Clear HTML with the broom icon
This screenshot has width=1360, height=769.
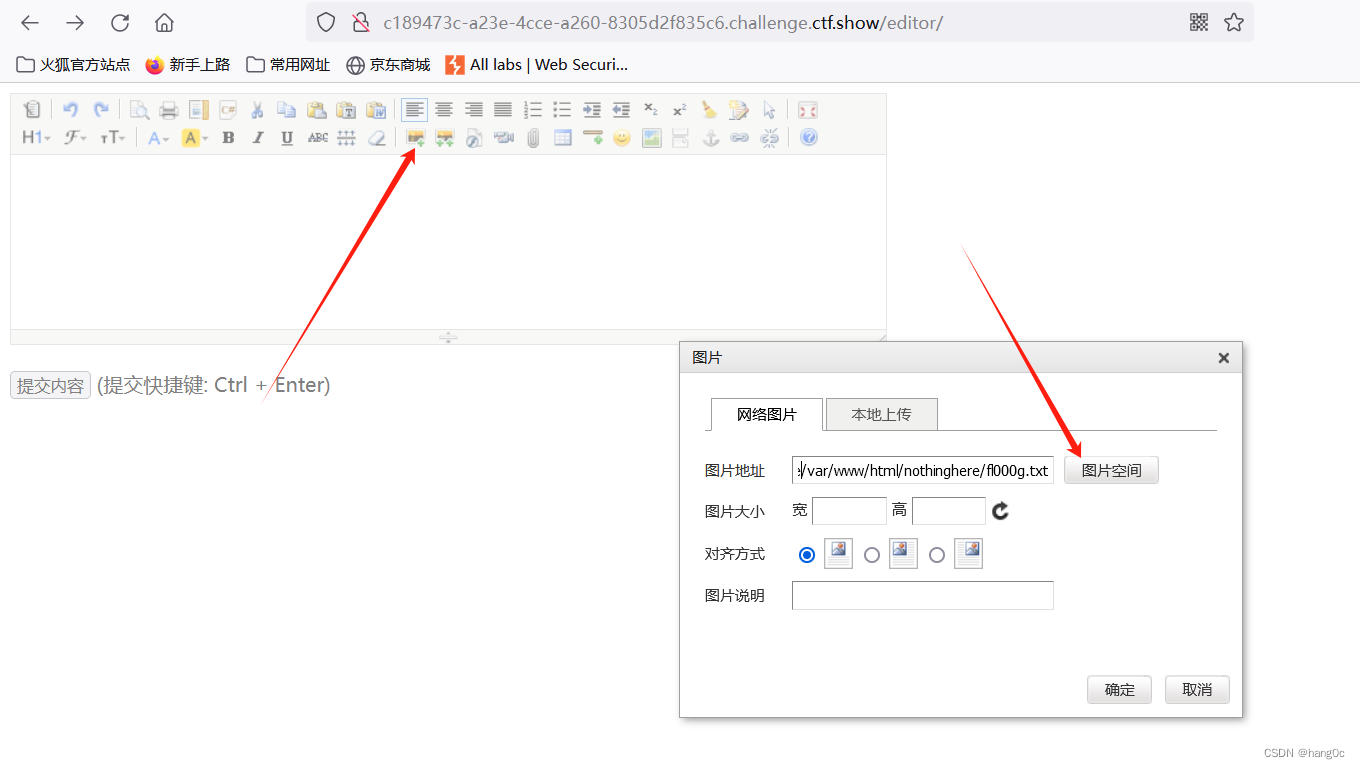709,110
